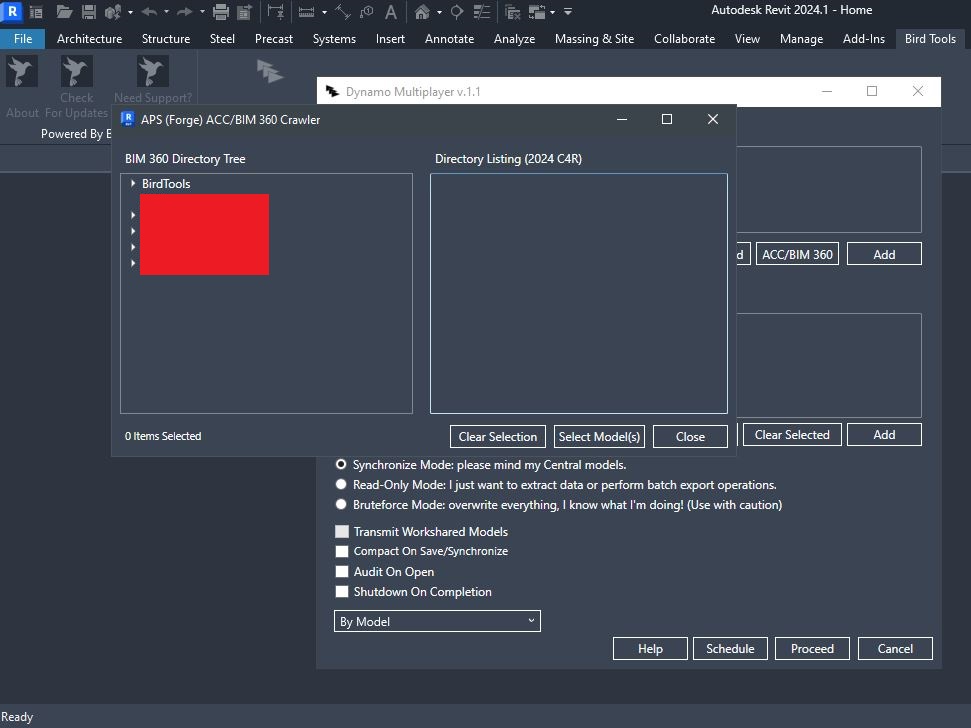The image size is (971, 728).
Task: Expand the last node in the directory tree
Action: click(133, 263)
